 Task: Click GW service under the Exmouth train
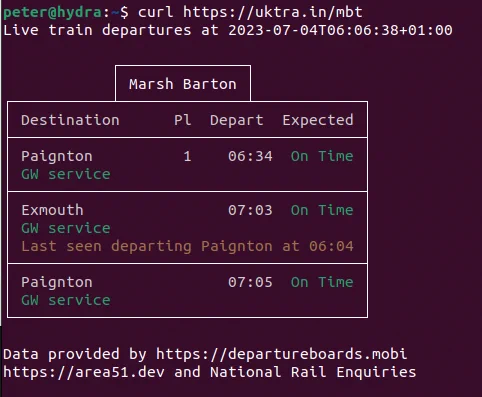point(66,228)
